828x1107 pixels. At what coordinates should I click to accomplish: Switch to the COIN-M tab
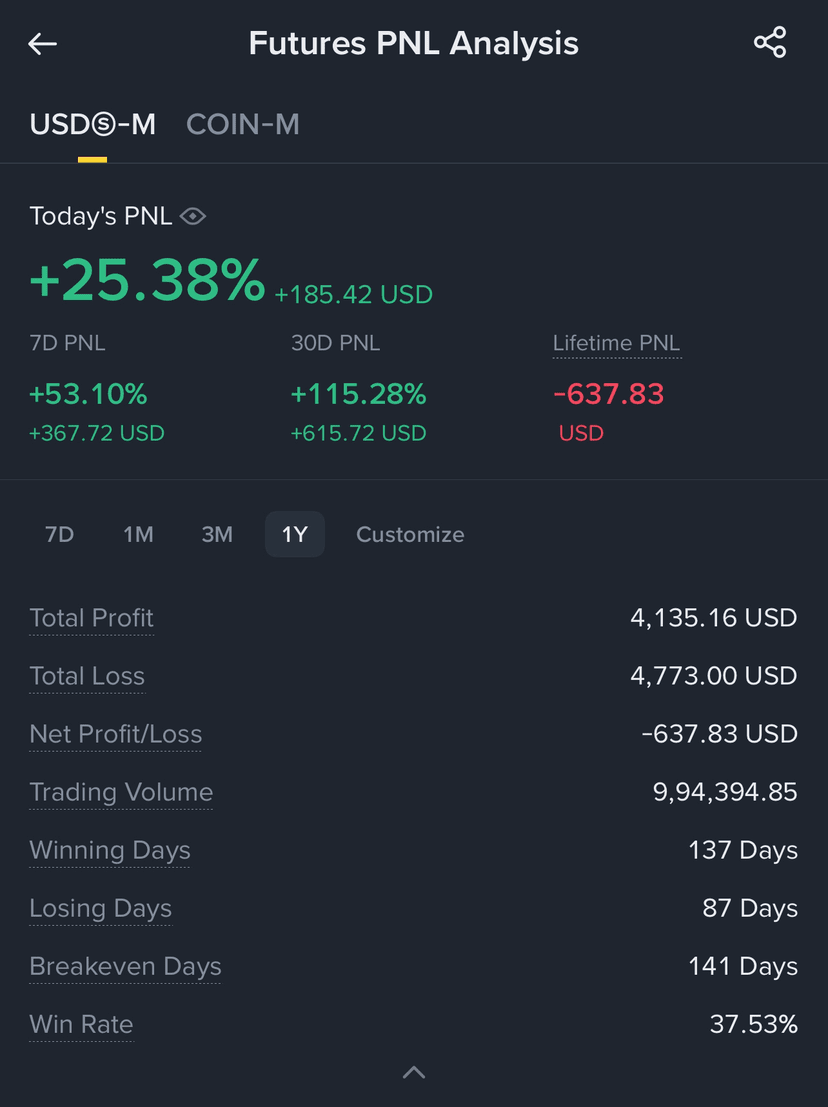pos(243,124)
